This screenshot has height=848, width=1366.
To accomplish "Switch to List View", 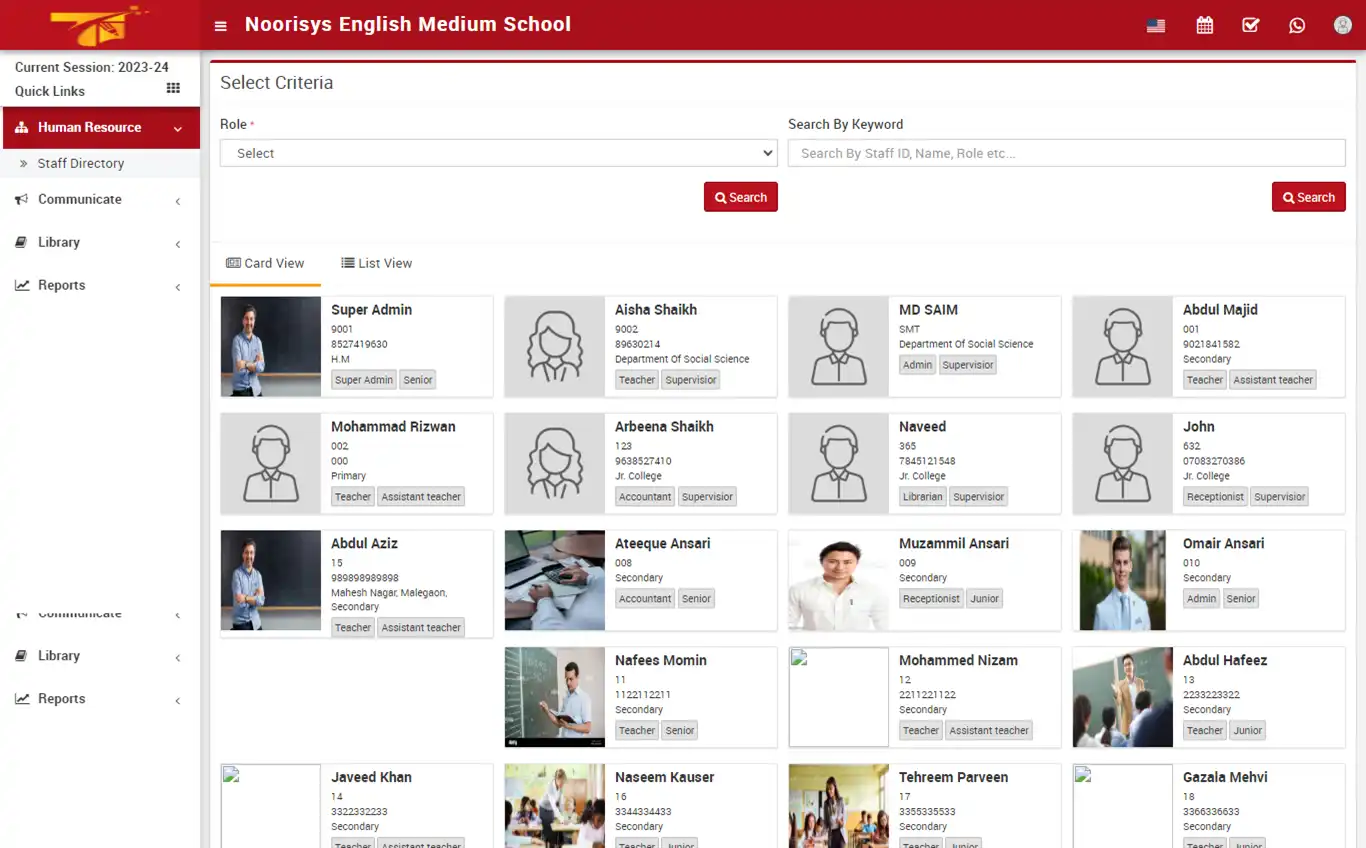I will point(377,263).
